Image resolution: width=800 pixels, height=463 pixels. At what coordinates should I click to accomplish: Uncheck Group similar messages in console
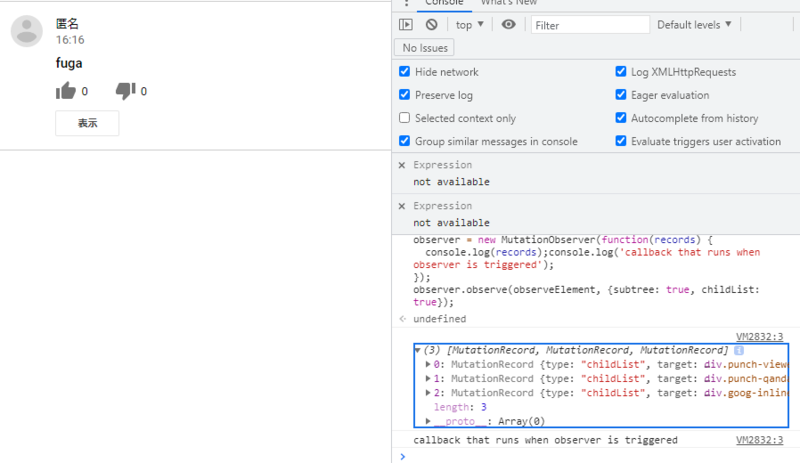coord(405,141)
